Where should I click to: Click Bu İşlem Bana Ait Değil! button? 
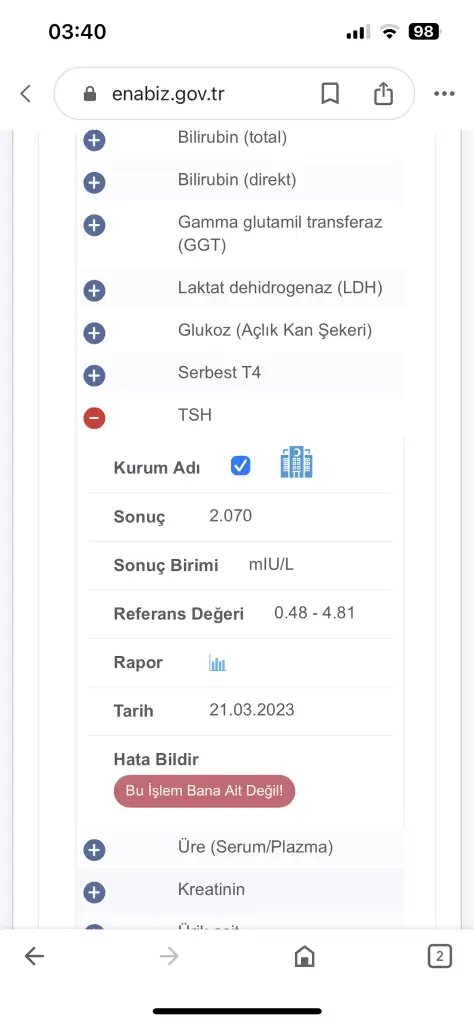pyautogui.click(x=204, y=791)
